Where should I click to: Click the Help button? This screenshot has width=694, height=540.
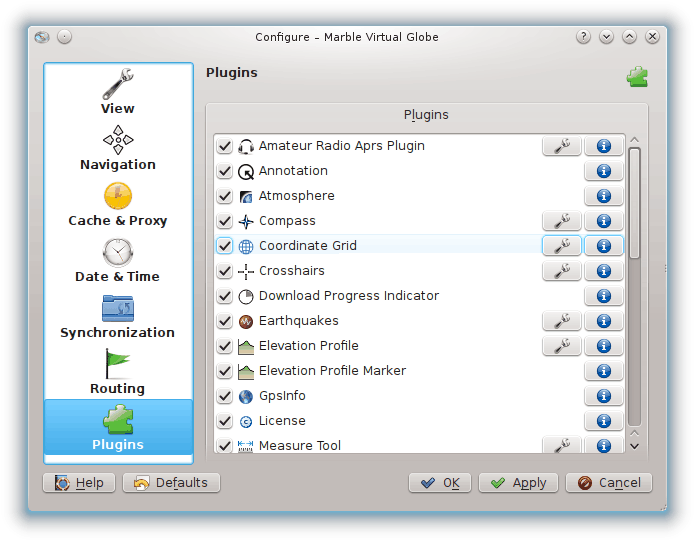click(79, 482)
